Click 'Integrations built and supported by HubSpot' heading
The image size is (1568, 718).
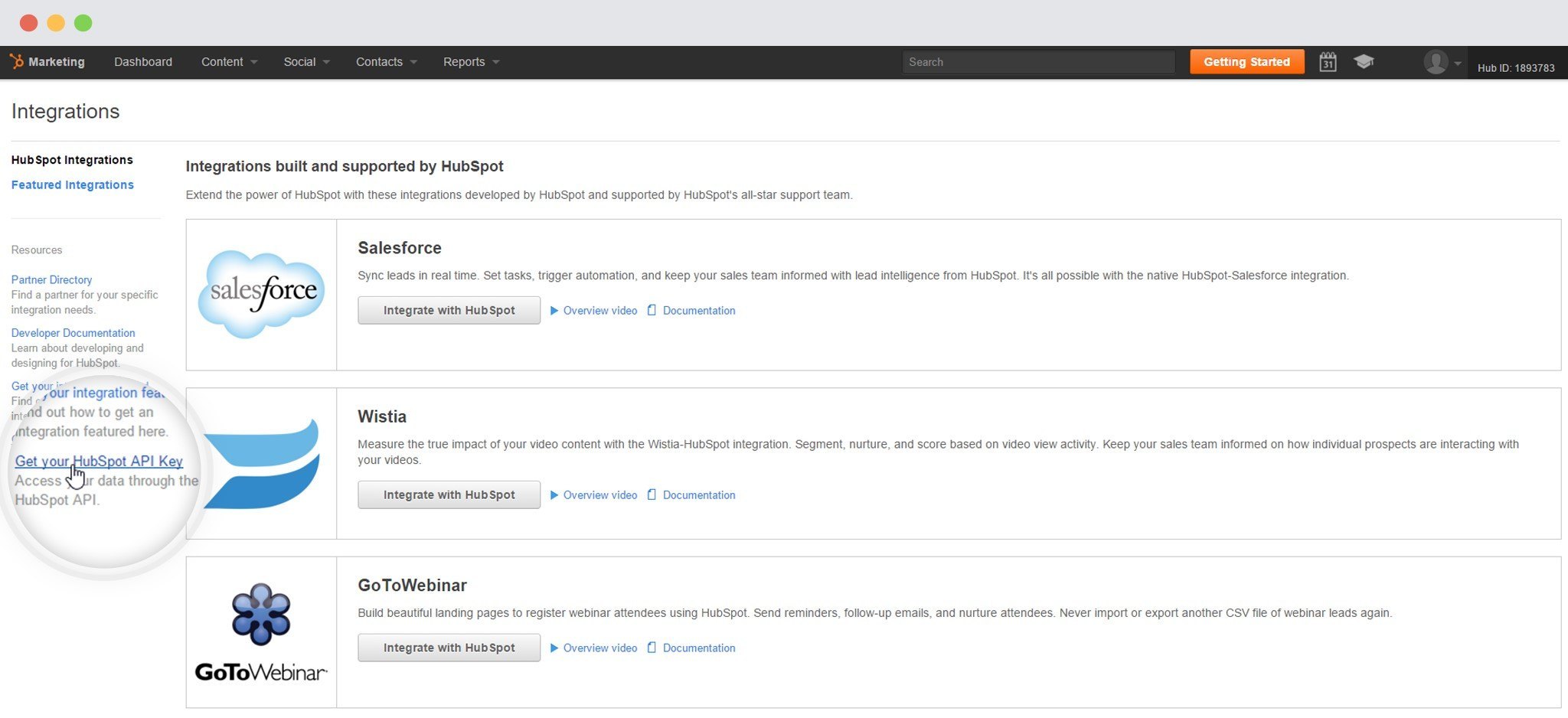[345, 167]
